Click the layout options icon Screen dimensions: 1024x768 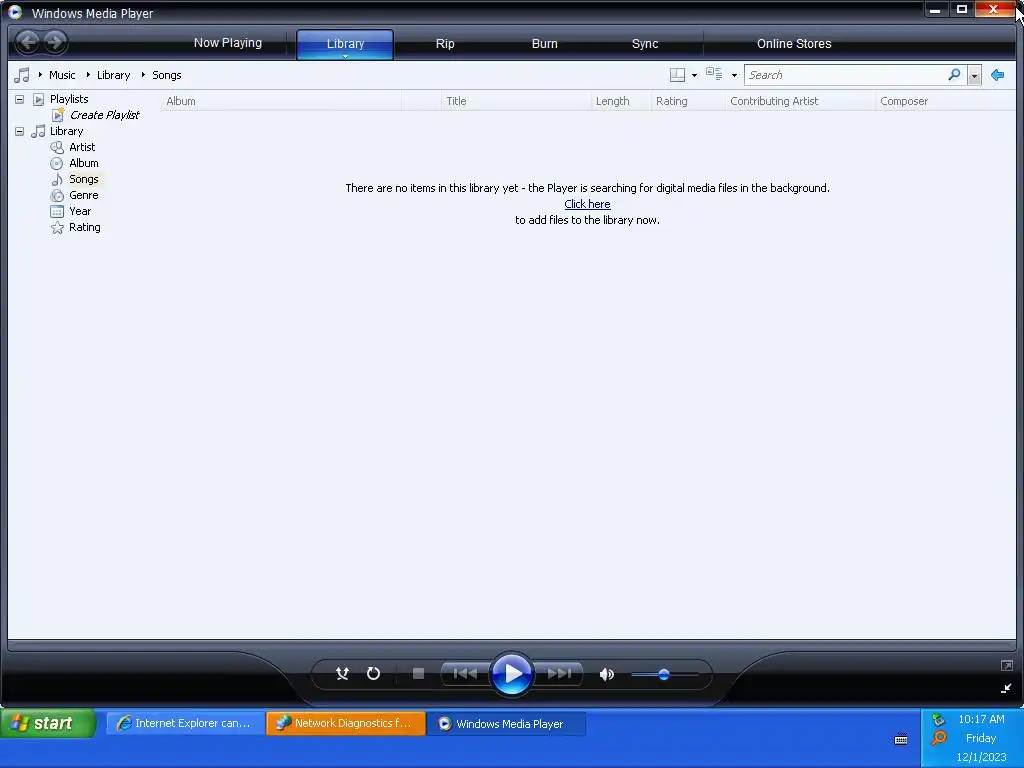click(677, 75)
